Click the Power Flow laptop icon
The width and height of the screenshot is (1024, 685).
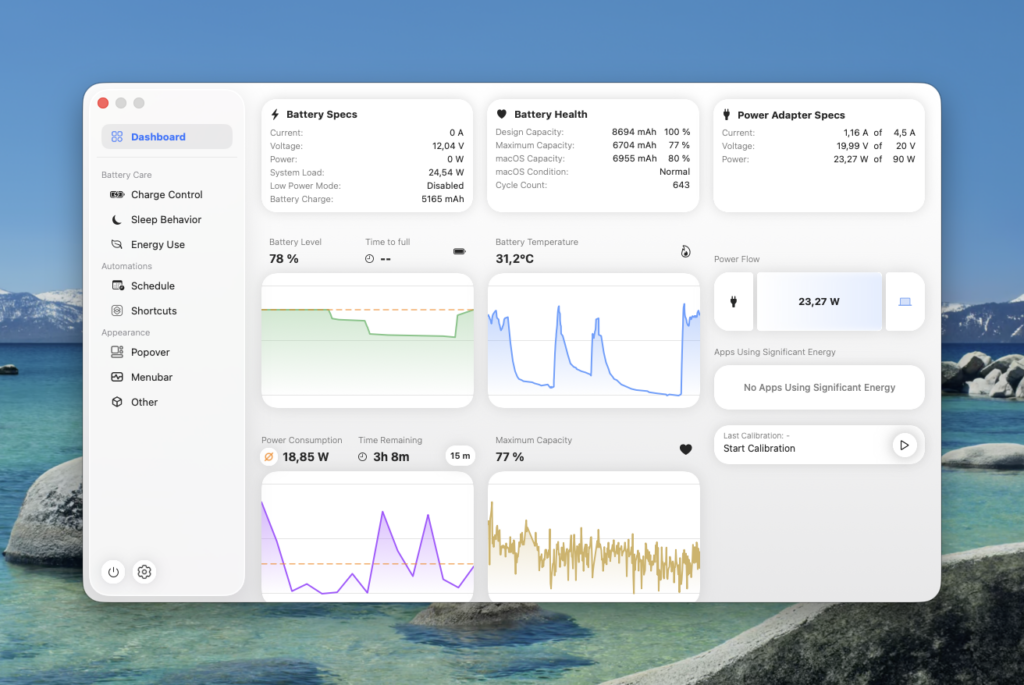click(904, 302)
